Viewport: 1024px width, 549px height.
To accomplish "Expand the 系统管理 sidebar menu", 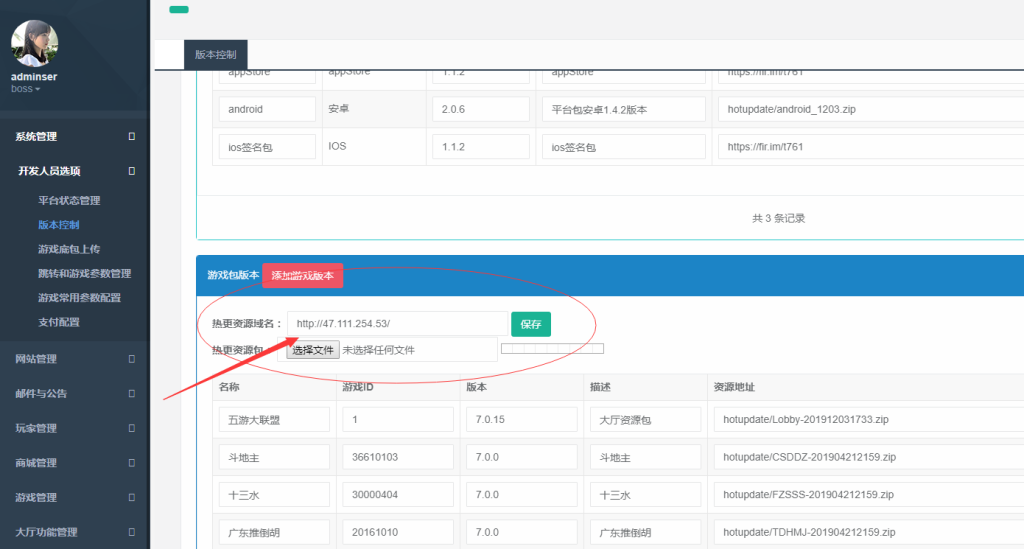I will [x=36, y=137].
